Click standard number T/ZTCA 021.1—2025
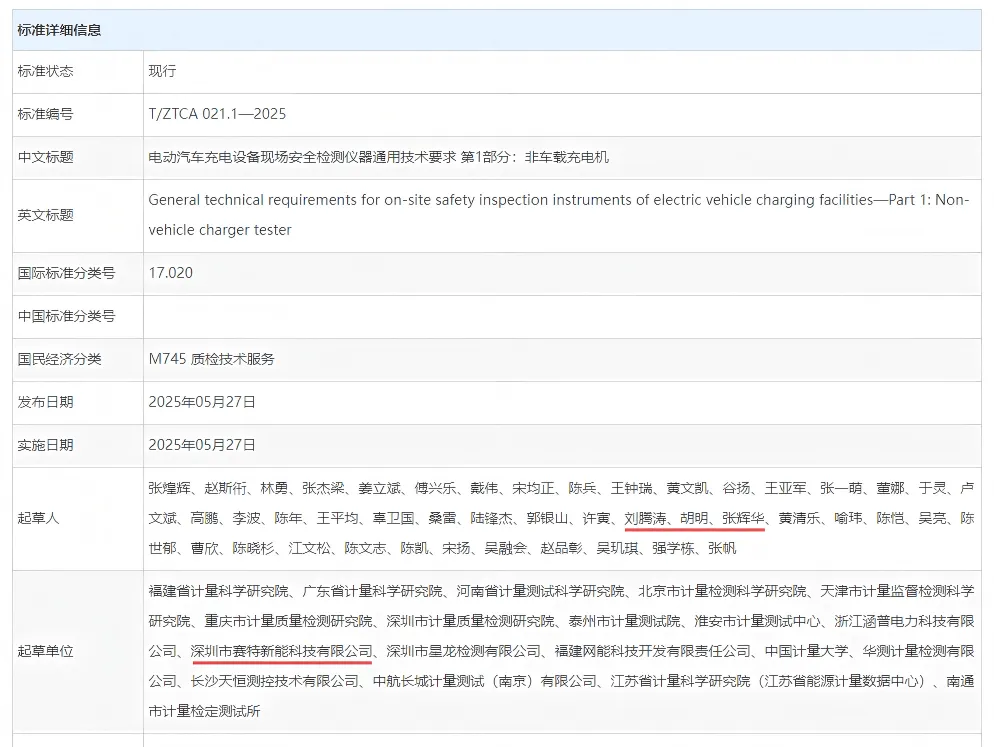This screenshot has height=747, width=994. pyautogui.click(x=217, y=114)
